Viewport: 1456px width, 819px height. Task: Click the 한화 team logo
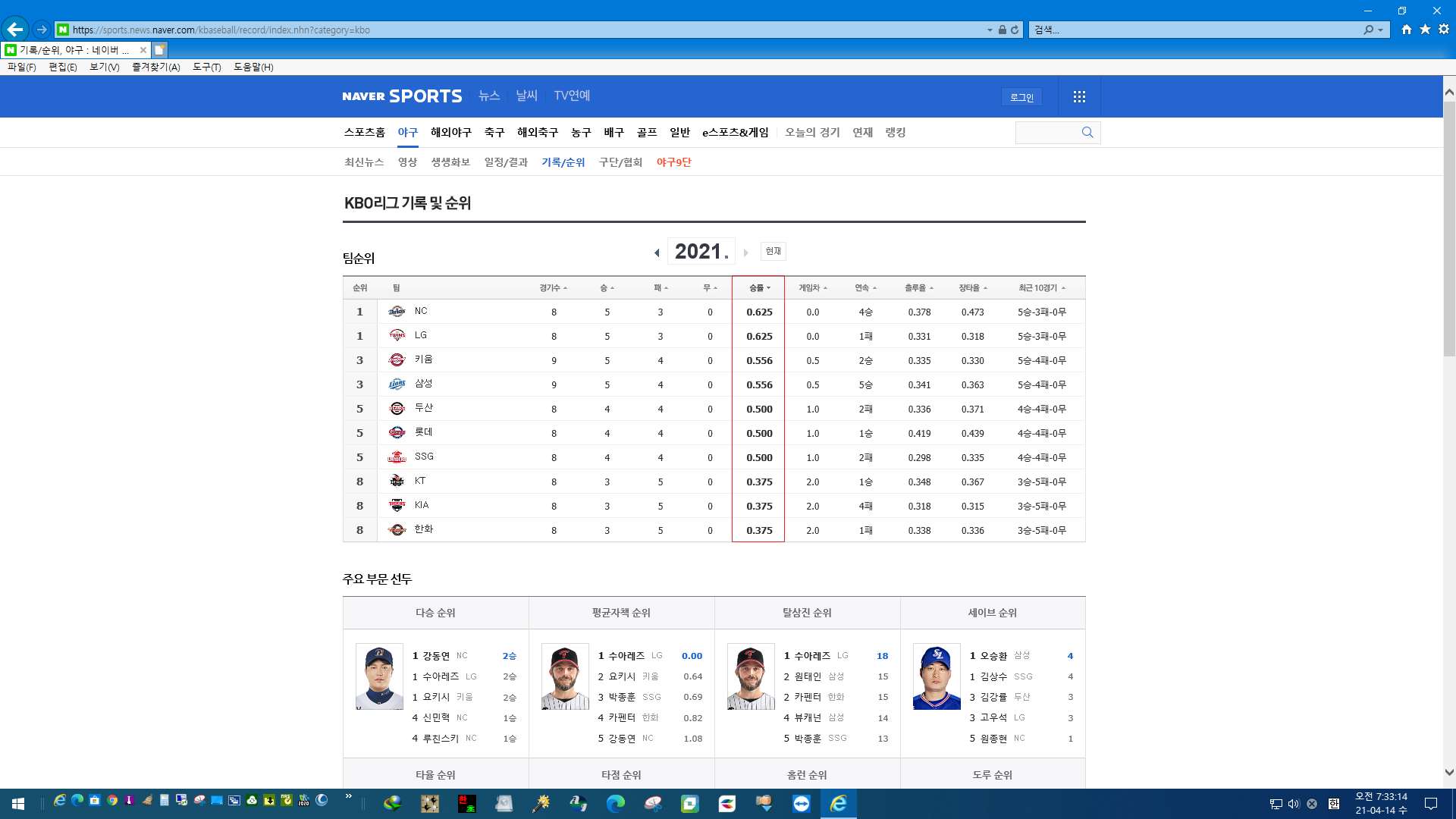[x=397, y=530]
